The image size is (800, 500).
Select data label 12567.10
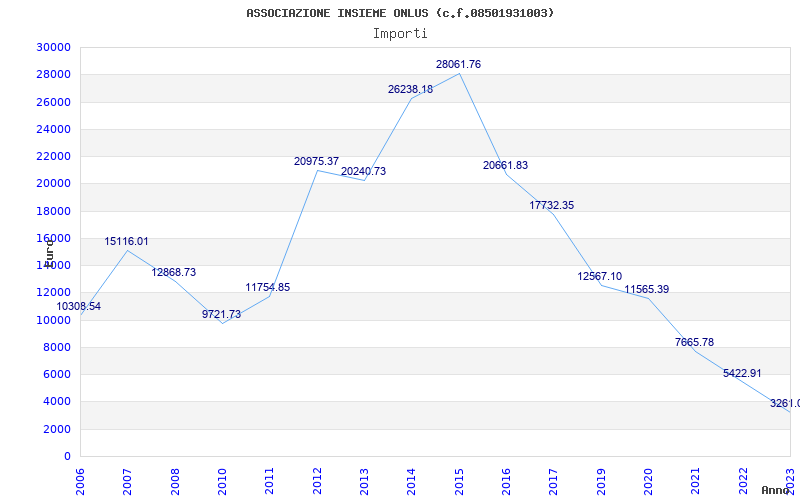coord(599,276)
